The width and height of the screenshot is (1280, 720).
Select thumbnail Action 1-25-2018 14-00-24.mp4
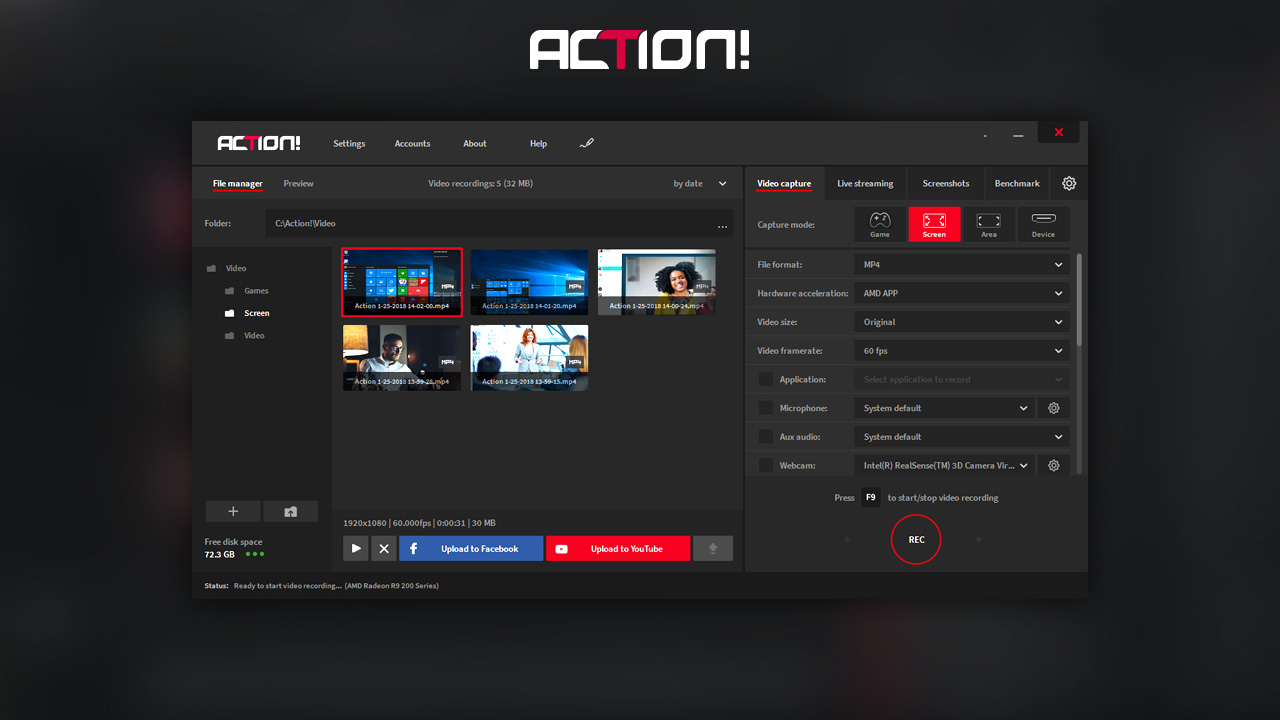coord(657,282)
